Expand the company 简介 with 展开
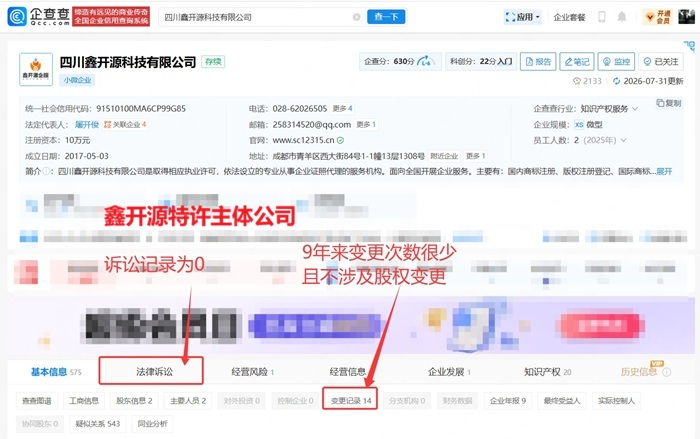The width and height of the screenshot is (700, 439). (664, 171)
